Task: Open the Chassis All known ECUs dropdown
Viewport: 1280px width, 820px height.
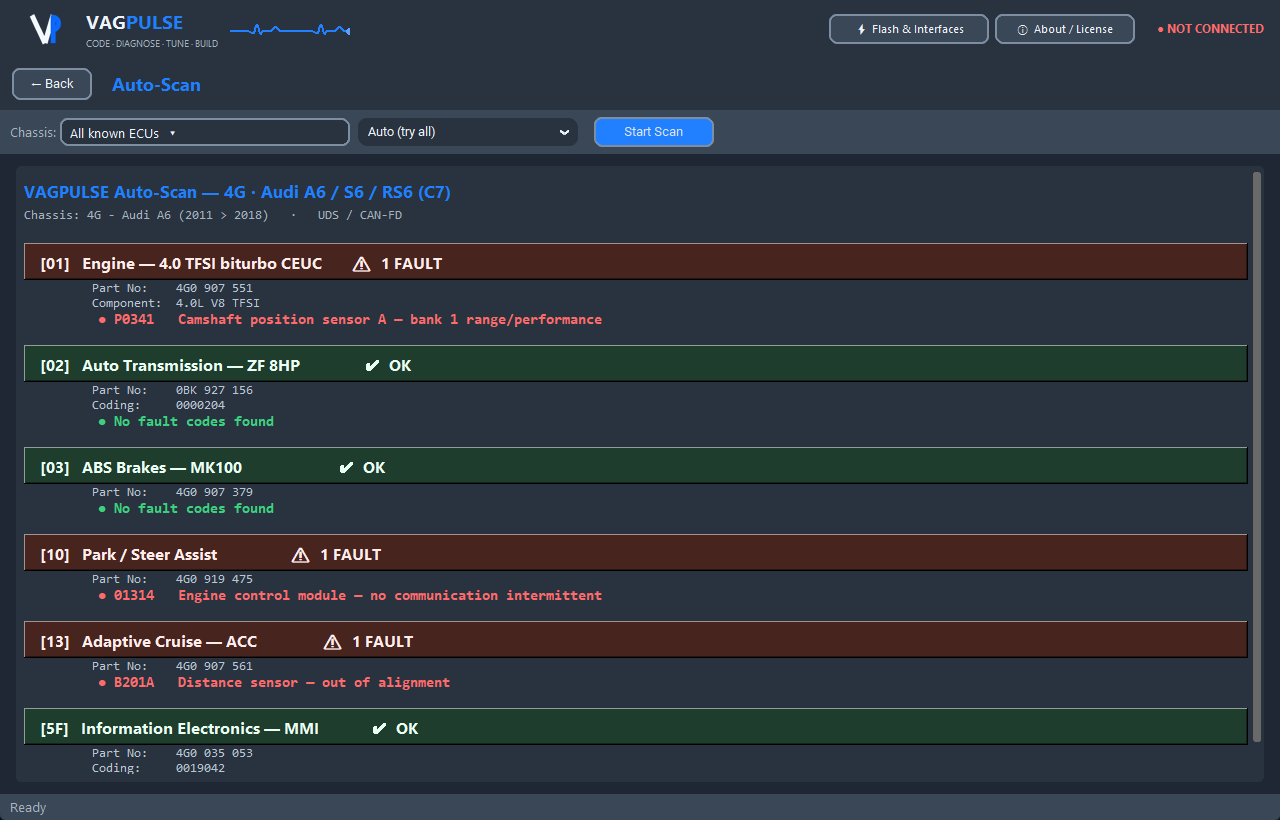Action: tap(205, 132)
